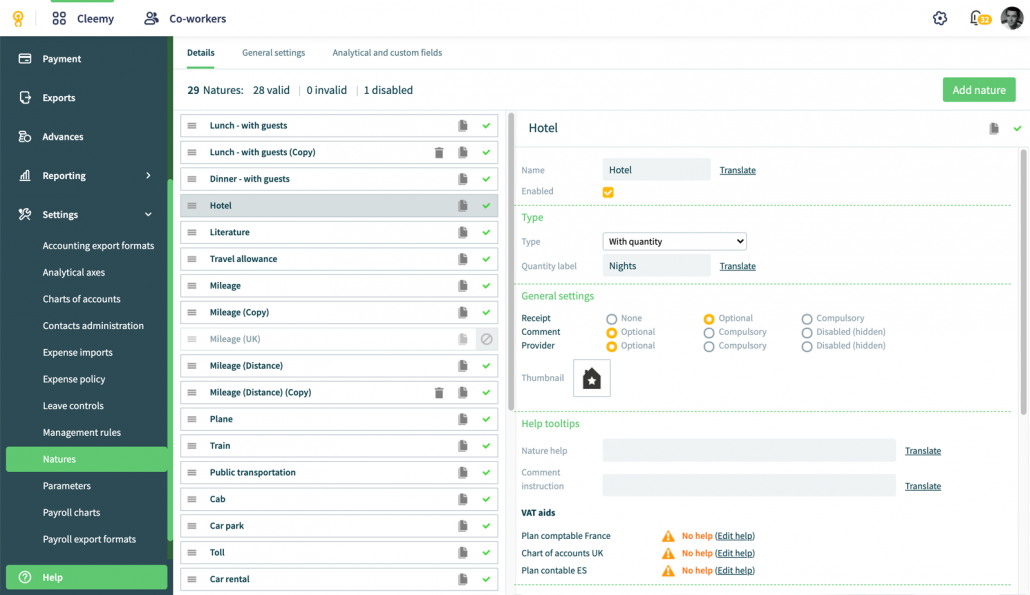Open Co-workers in top navigation
The height and width of the screenshot is (595, 1030).
pyautogui.click(x=185, y=18)
